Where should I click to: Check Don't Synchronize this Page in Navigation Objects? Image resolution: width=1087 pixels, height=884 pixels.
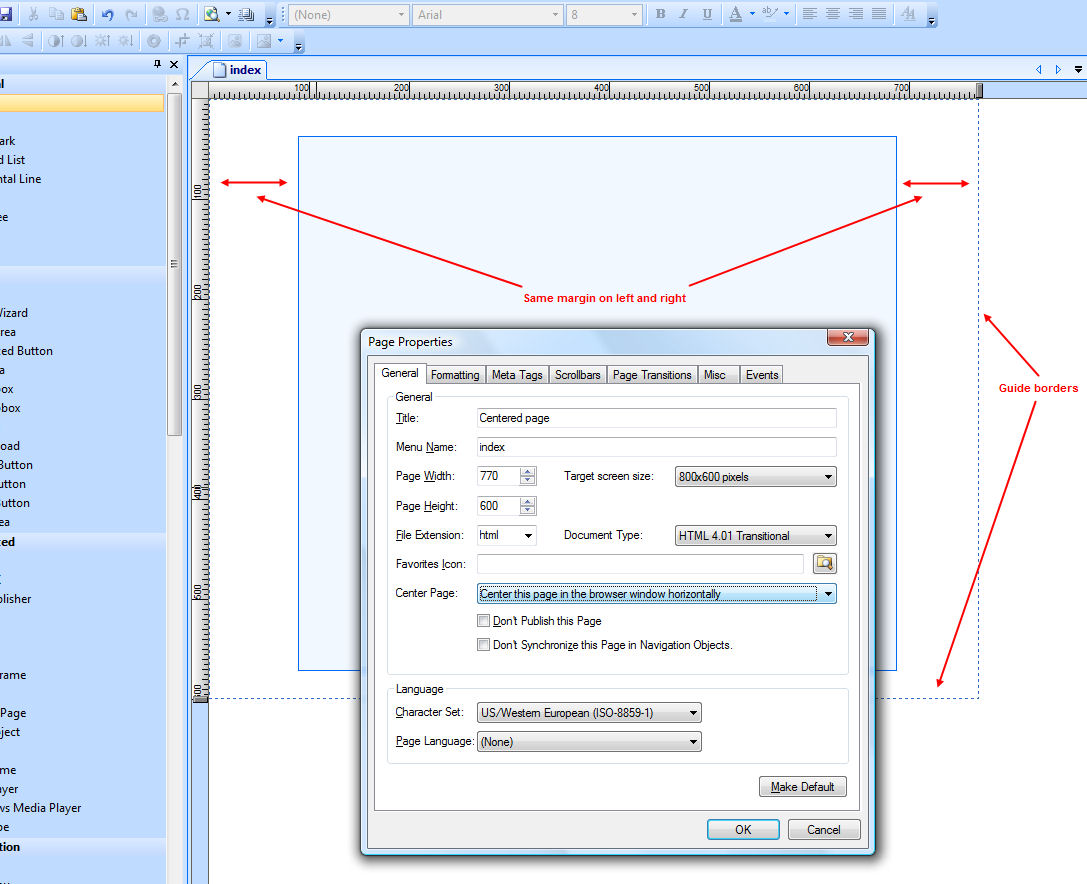coord(484,645)
